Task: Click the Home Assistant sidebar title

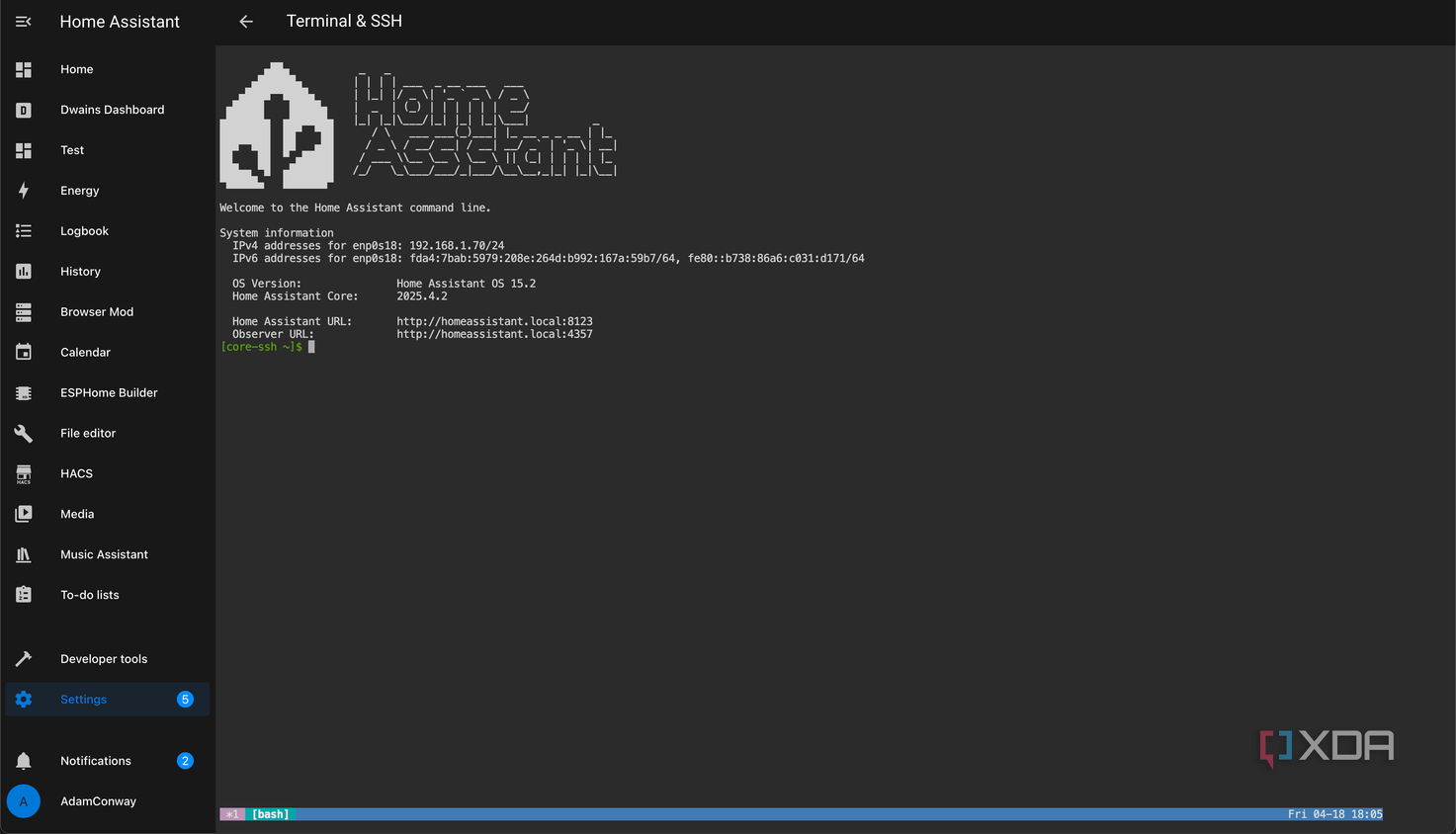Action: point(120,22)
